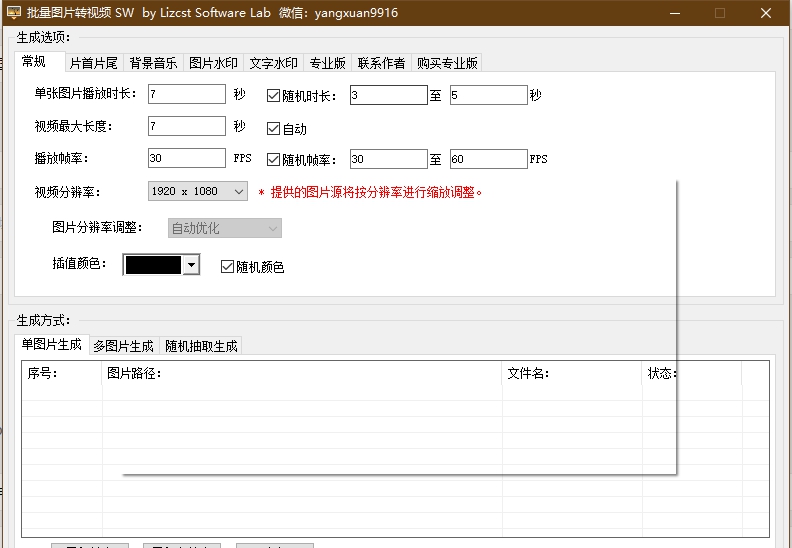This screenshot has height=548, width=792.
Task: Click the 单张图片播放时长 input field
Action: (187, 94)
